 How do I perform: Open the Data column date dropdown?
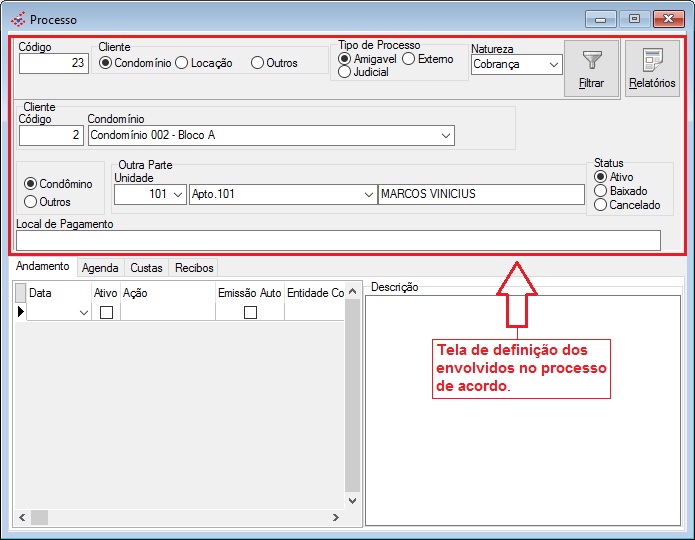(x=83, y=312)
